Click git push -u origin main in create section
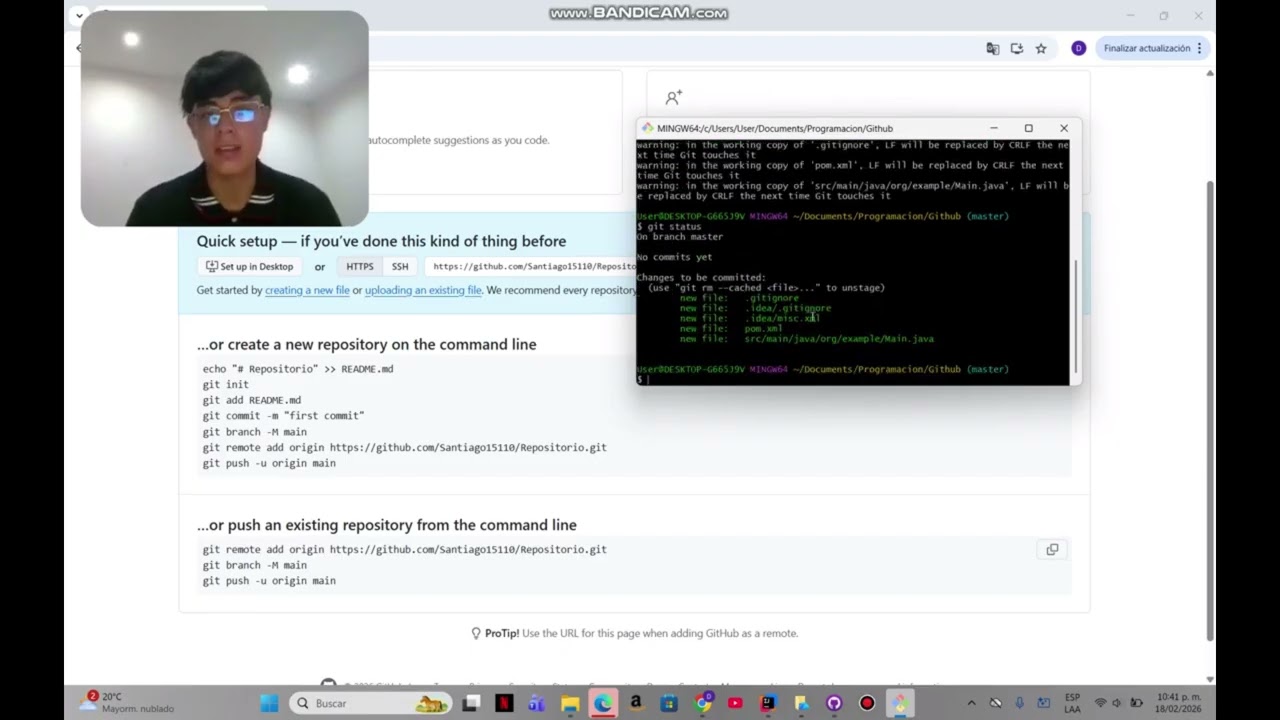Image resolution: width=1280 pixels, height=720 pixels. pos(269,463)
